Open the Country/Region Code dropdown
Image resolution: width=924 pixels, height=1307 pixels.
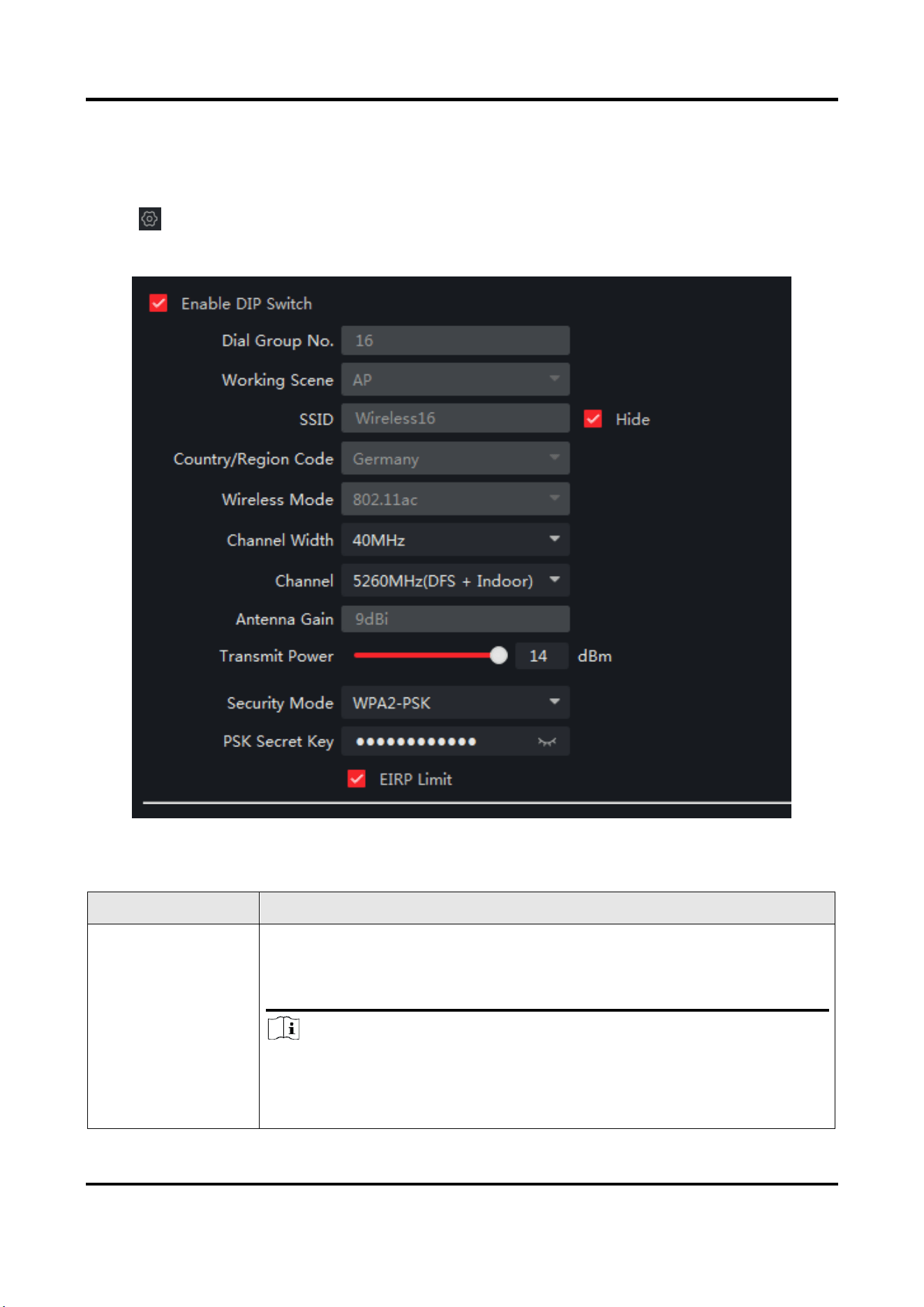coord(455,458)
